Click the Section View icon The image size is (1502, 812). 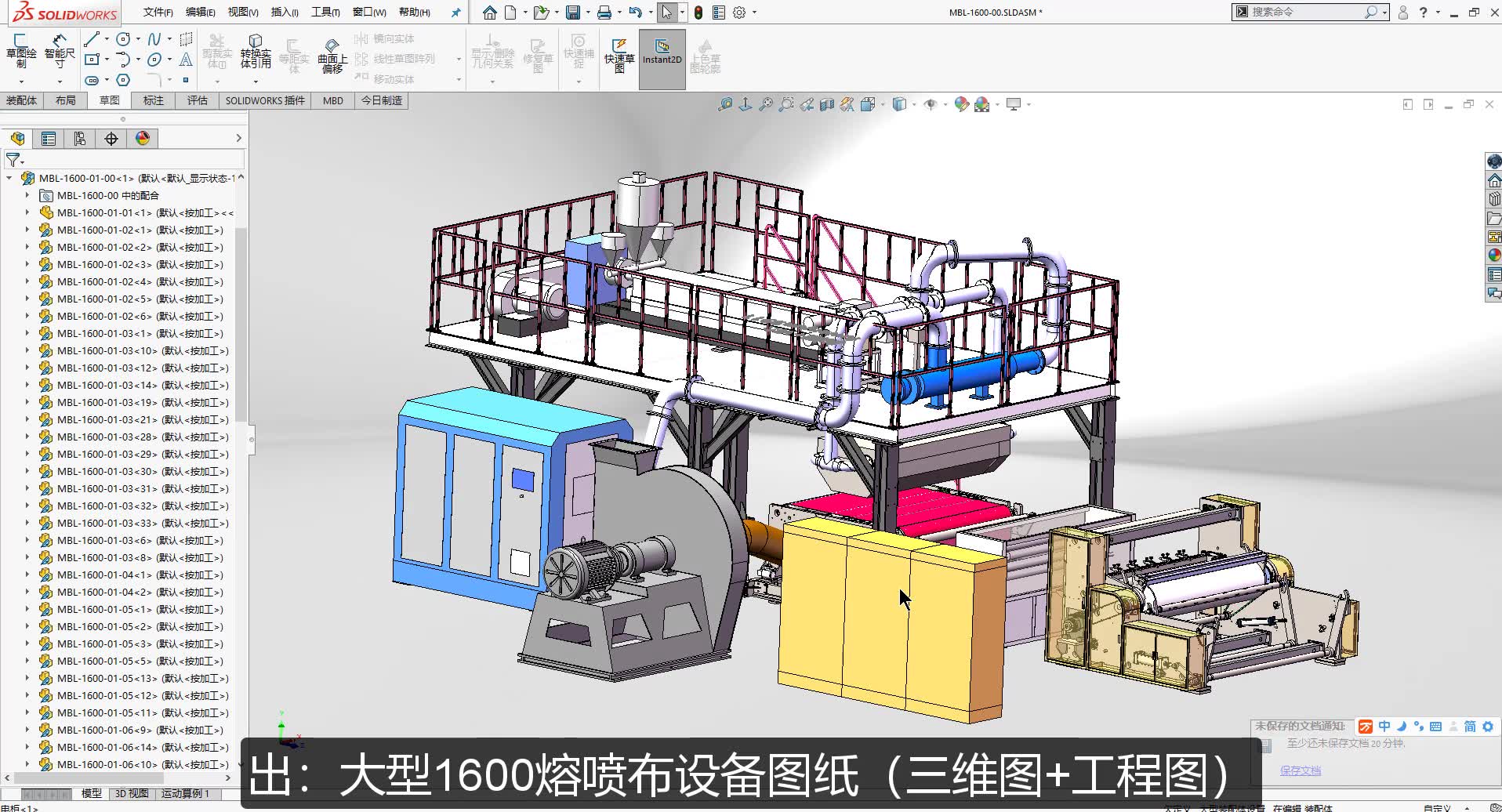pyautogui.click(x=827, y=104)
